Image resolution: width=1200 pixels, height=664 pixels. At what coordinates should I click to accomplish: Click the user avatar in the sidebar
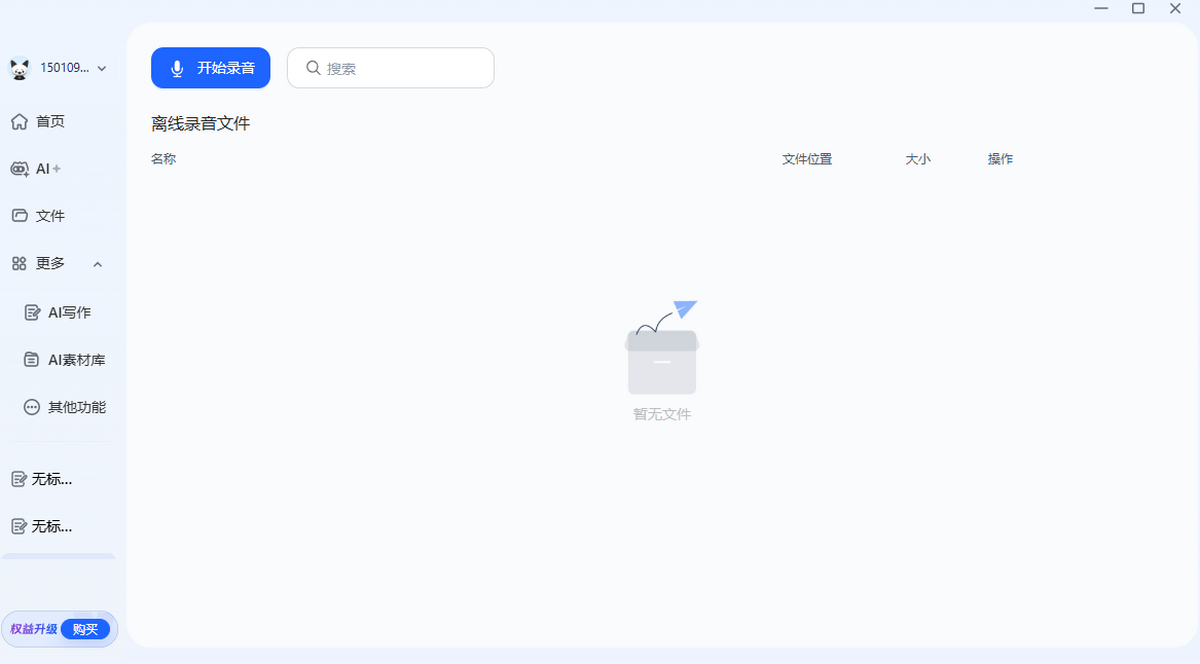19,68
